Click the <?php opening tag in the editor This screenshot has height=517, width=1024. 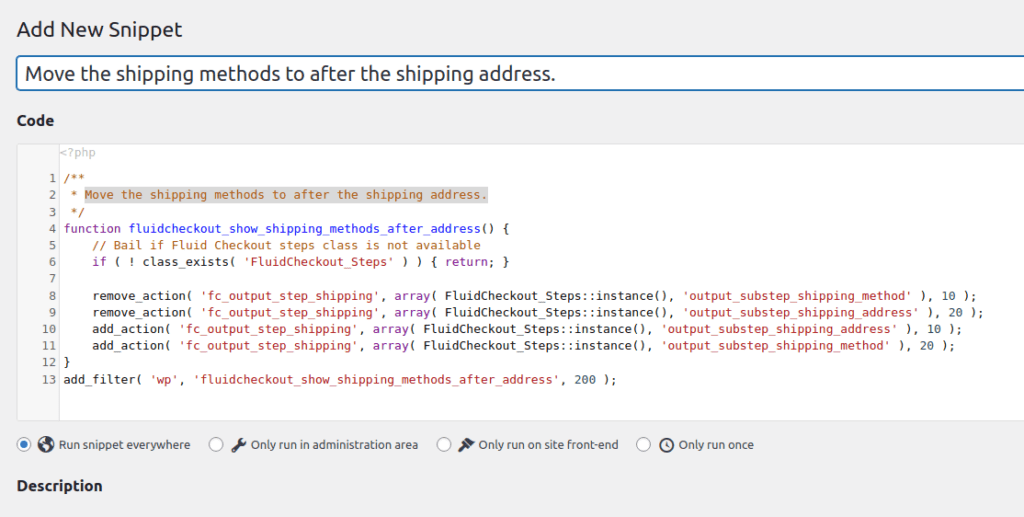coord(77,153)
